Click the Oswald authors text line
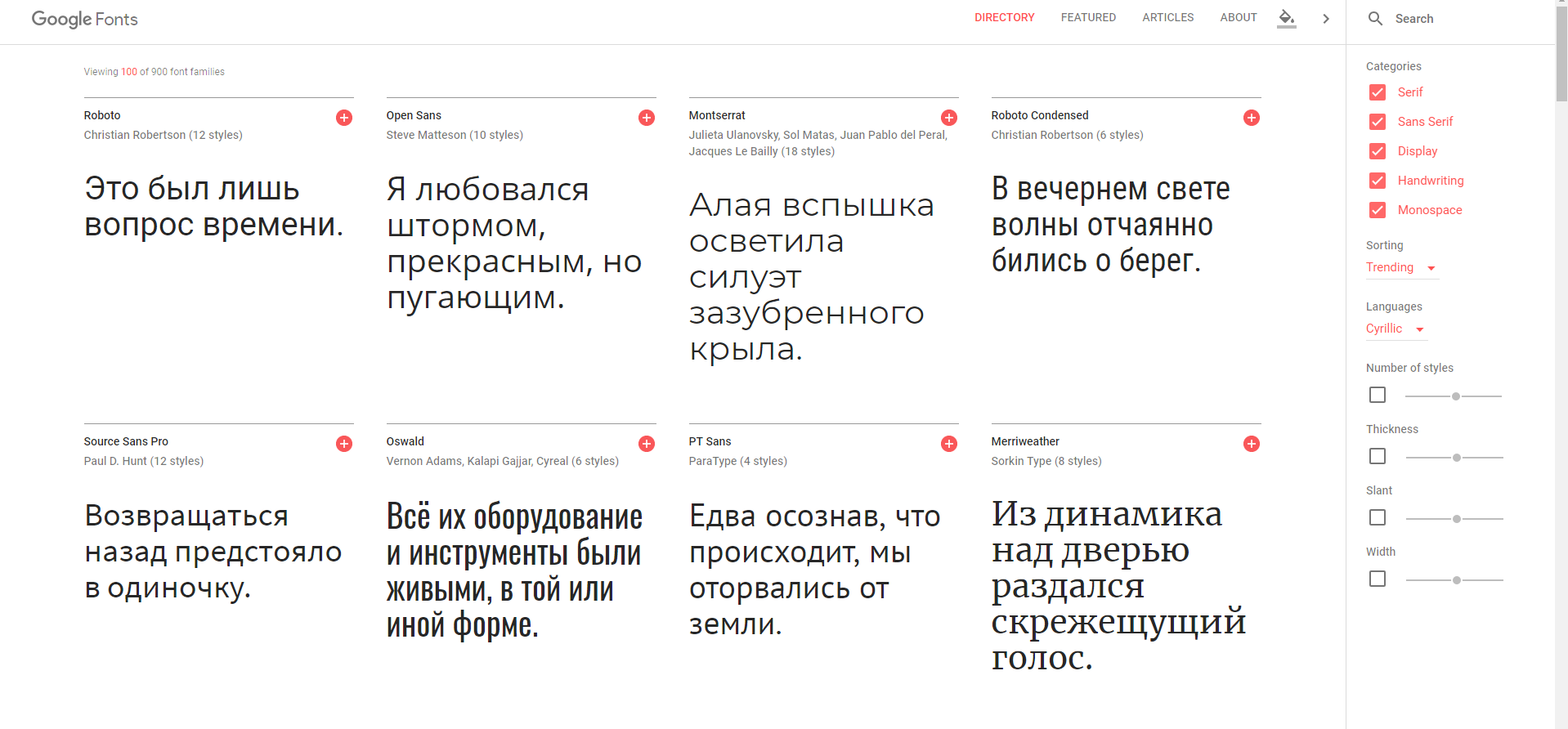 [x=503, y=461]
